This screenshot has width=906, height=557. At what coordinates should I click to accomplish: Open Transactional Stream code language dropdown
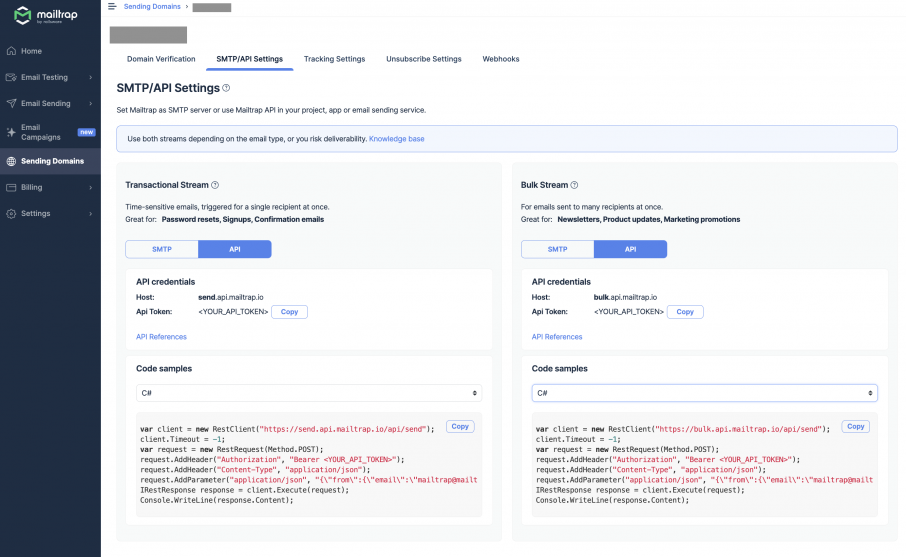[309, 393]
